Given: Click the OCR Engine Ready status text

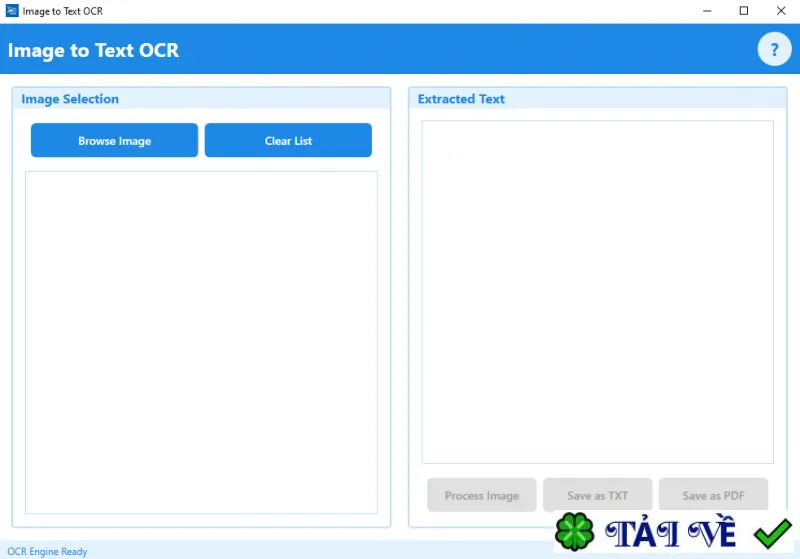Looking at the screenshot, I should [47, 551].
